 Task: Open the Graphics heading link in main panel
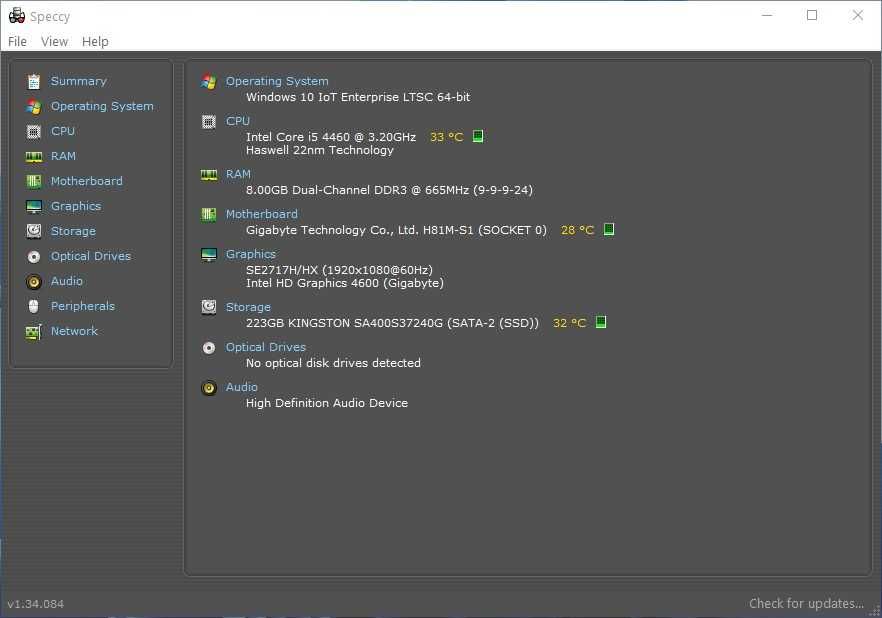251,254
